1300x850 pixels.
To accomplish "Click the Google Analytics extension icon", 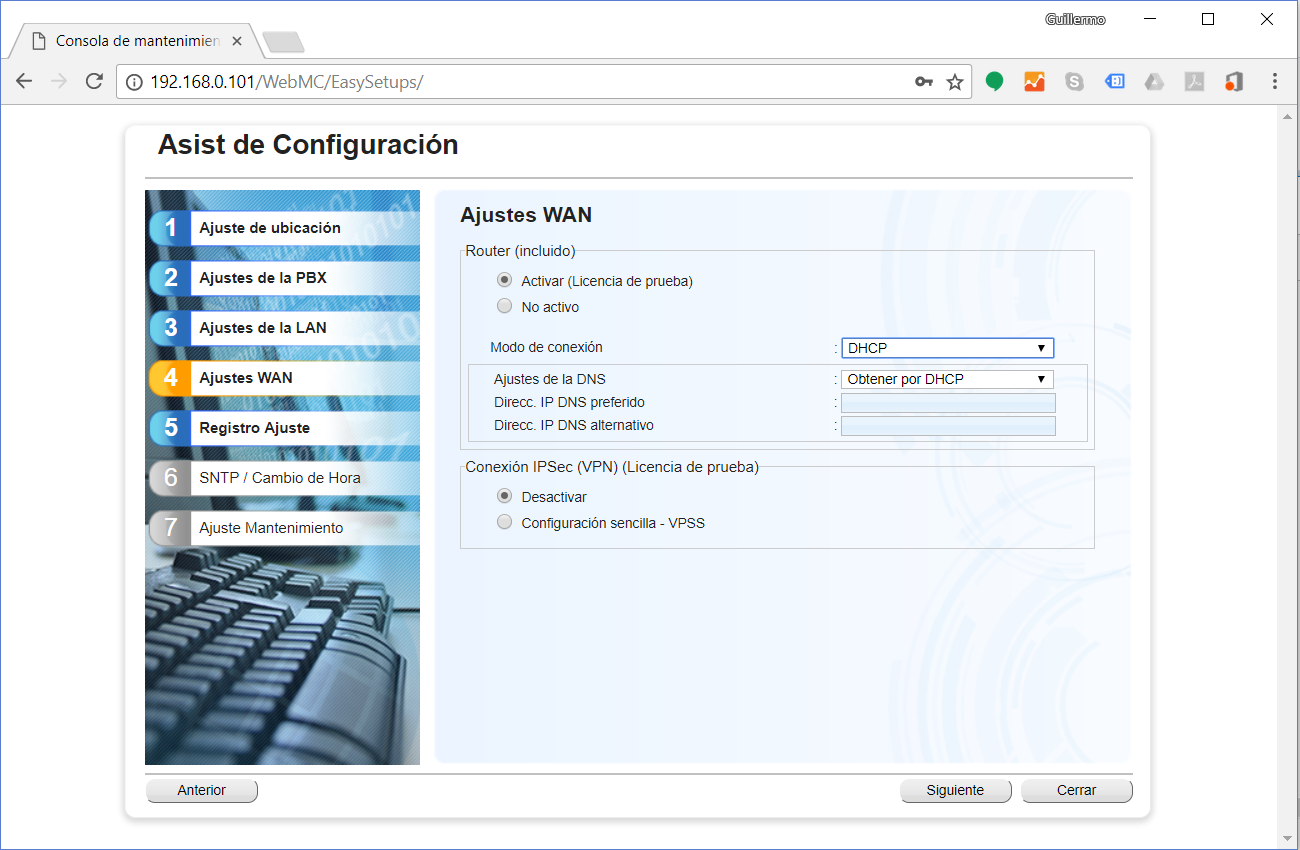I will point(1035,81).
